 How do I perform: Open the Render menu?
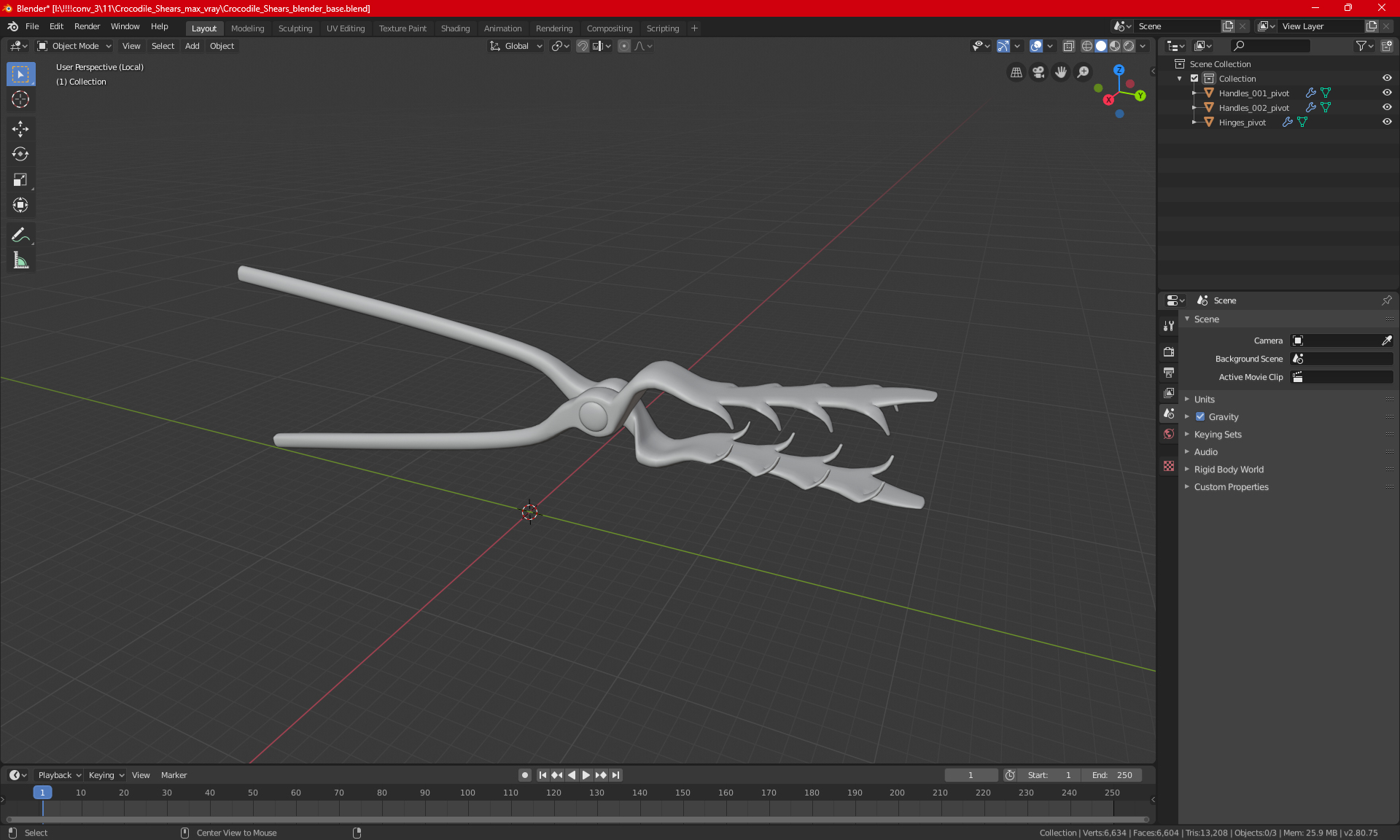tap(87, 26)
